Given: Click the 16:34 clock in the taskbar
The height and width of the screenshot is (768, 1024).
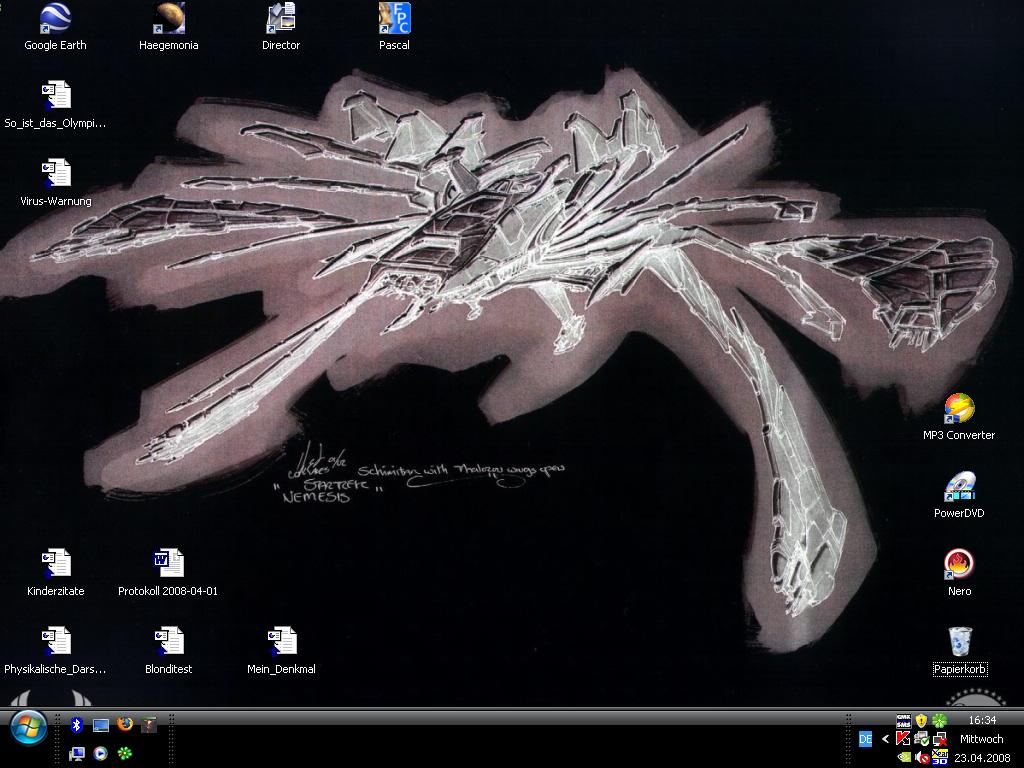Looking at the screenshot, I should pyautogui.click(x=981, y=720).
